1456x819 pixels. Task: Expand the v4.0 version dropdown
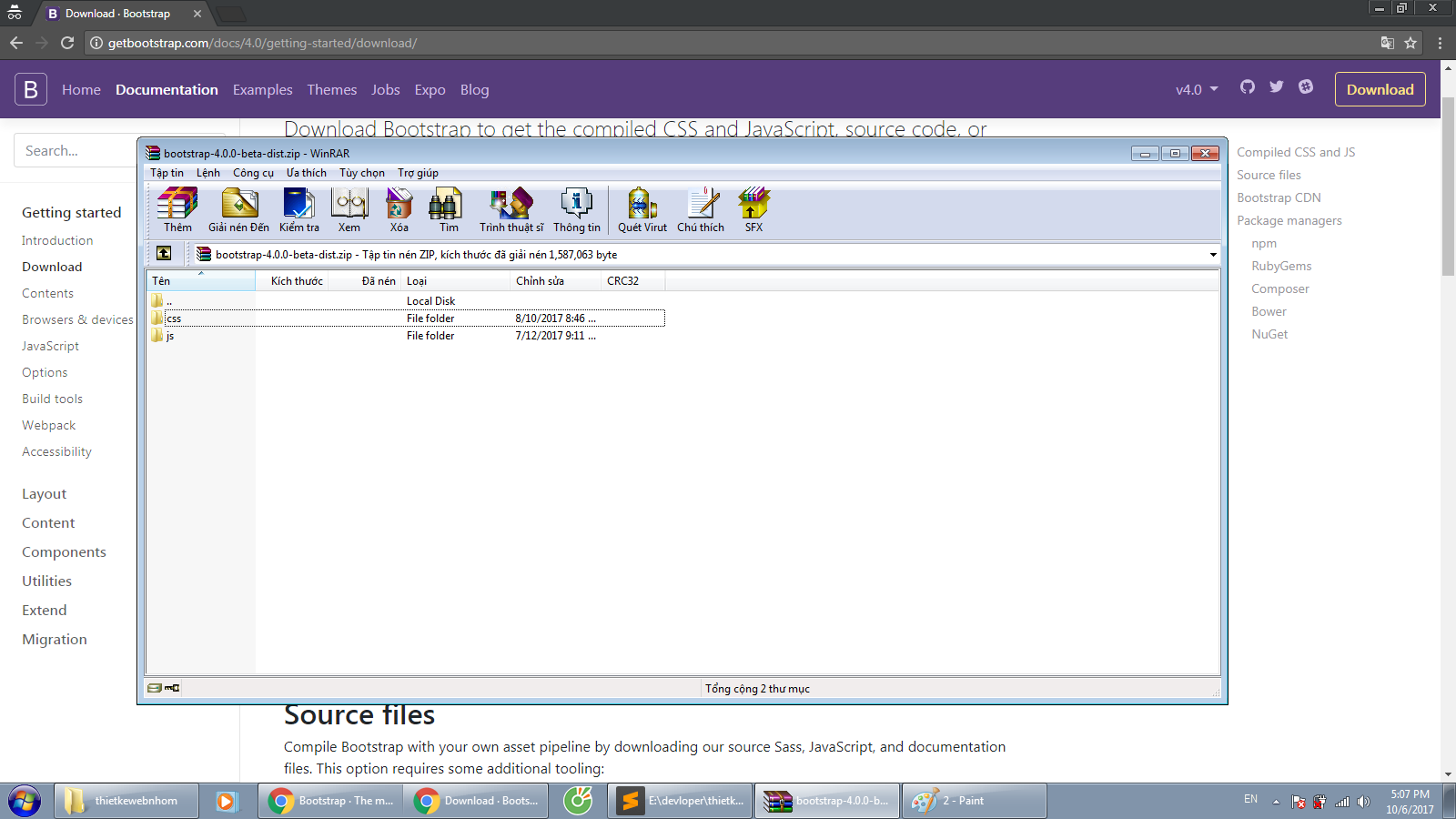pos(1196,89)
